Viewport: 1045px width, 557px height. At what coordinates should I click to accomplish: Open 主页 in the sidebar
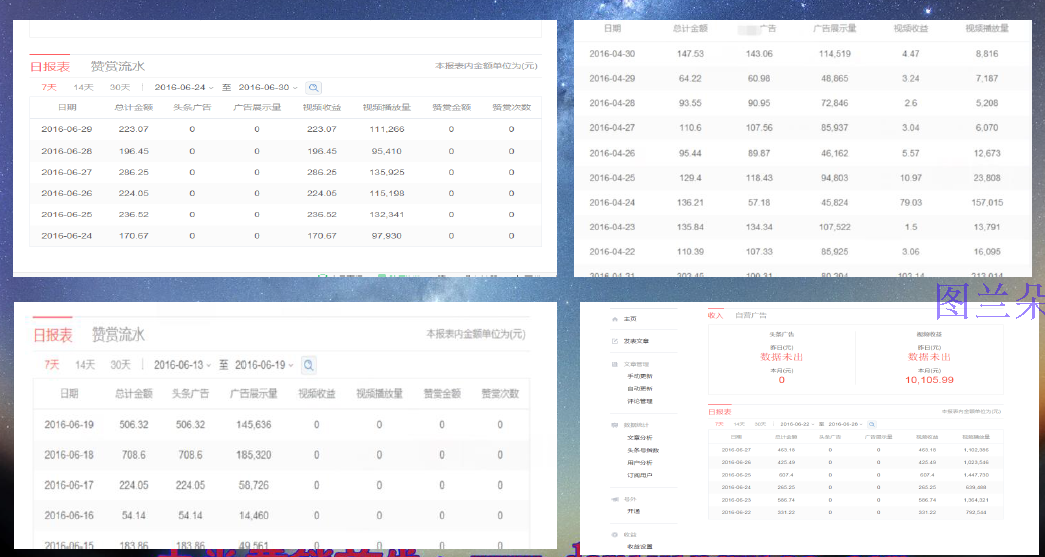pyautogui.click(x=630, y=319)
